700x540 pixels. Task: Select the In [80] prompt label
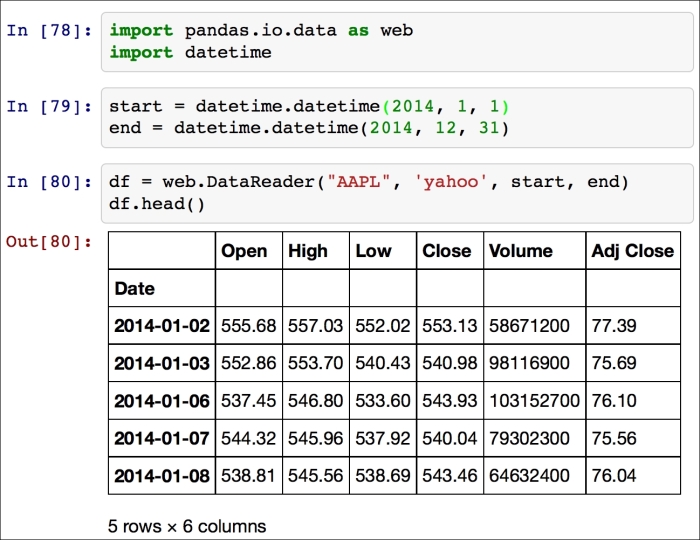point(49,182)
